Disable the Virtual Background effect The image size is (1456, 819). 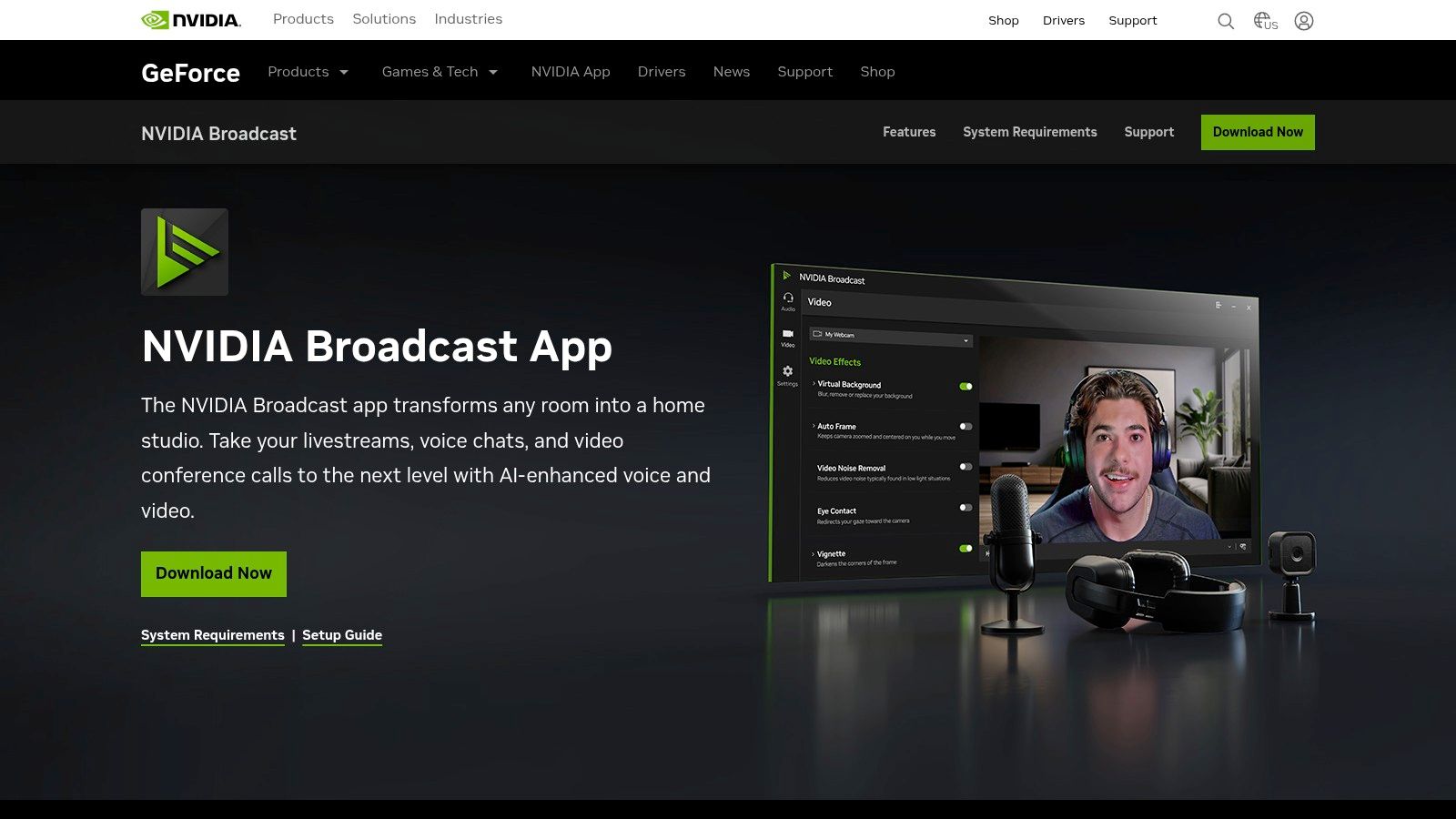(966, 386)
